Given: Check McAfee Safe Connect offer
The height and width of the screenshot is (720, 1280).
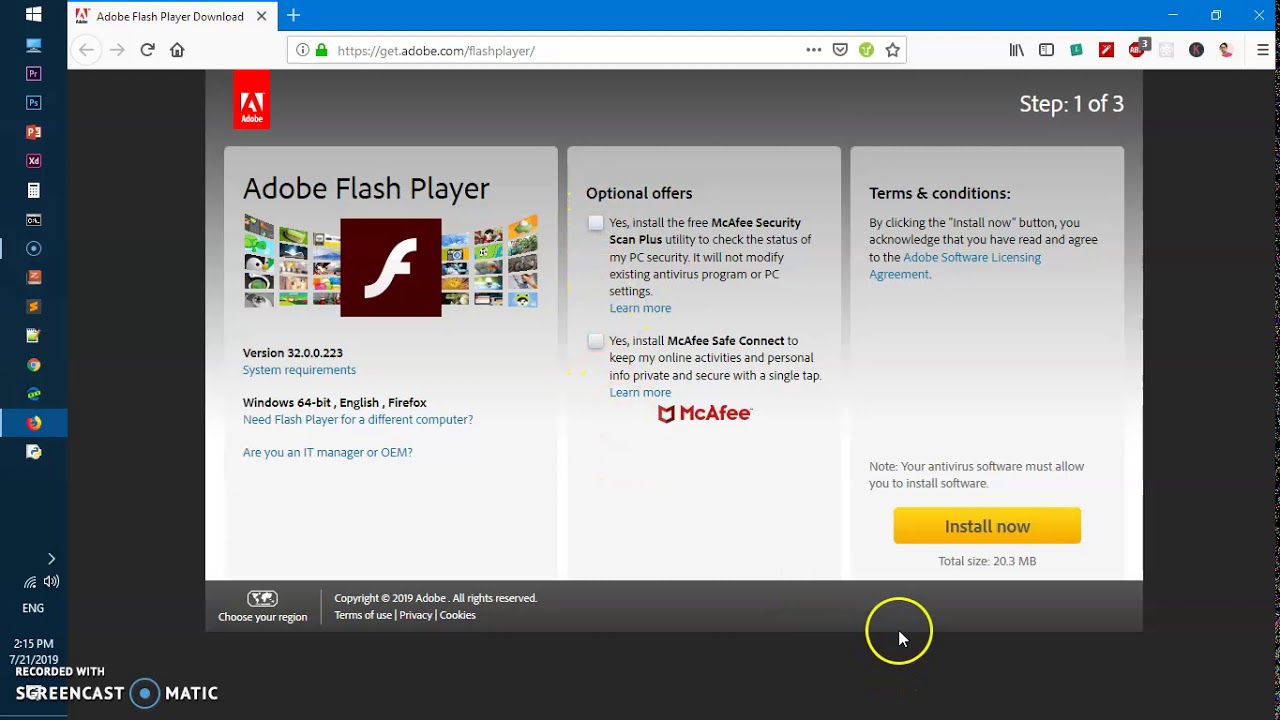Looking at the screenshot, I should [596, 341].
